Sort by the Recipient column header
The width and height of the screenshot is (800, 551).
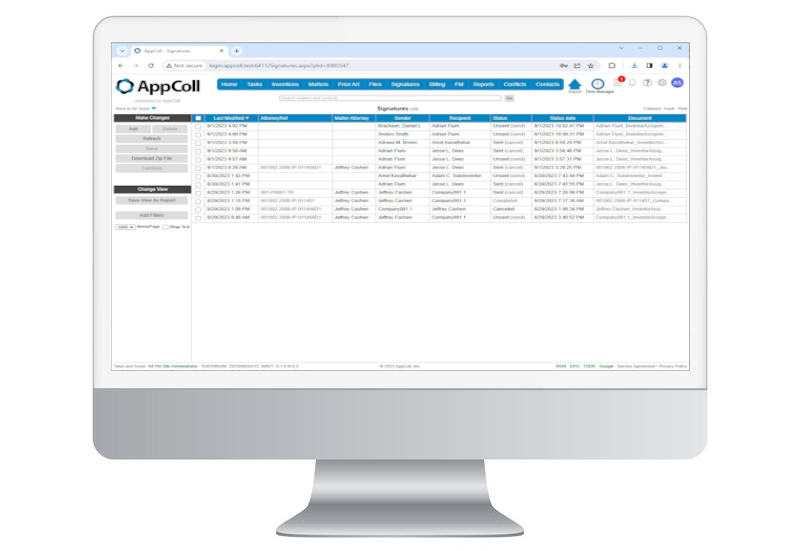460,118
